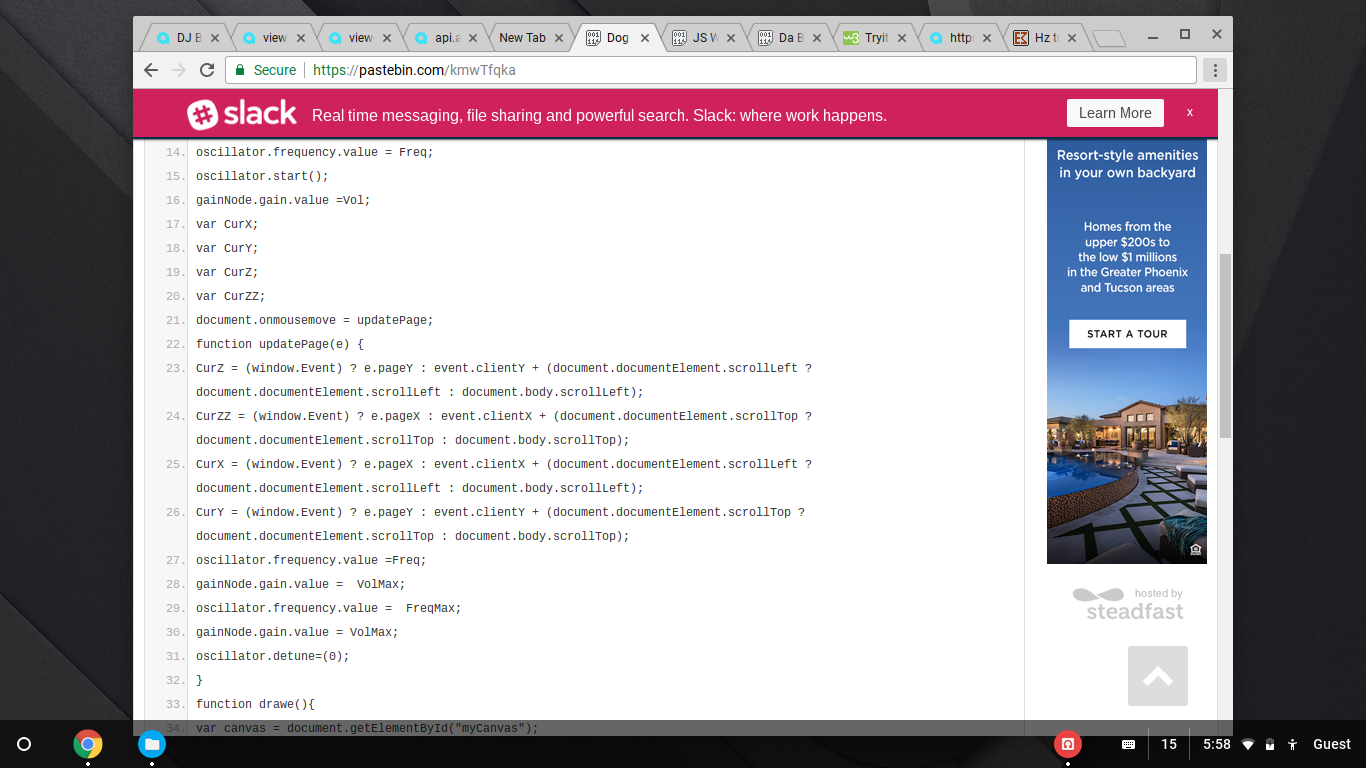Open Chrome from the shelf
1366x768 pixels.
(88, 744)
